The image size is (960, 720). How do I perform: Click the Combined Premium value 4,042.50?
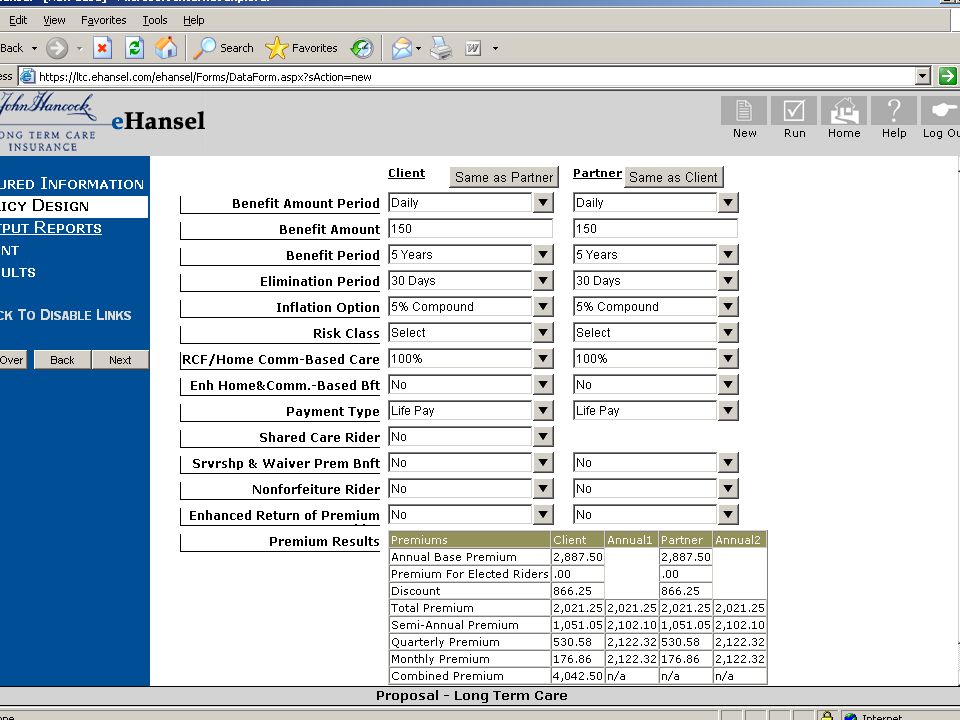[577, 676]
